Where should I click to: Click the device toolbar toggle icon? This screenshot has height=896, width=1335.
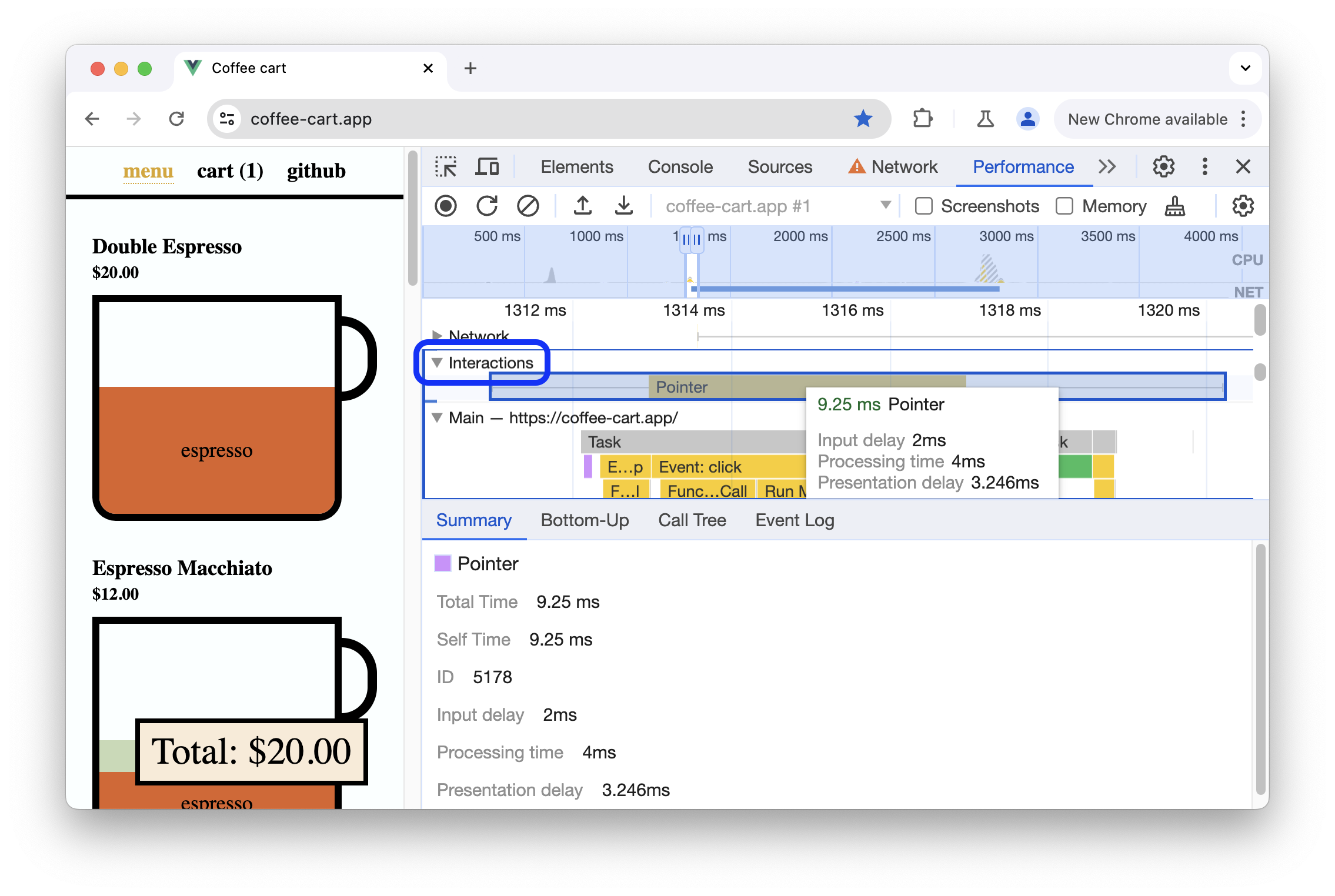(x=489, y=166)
